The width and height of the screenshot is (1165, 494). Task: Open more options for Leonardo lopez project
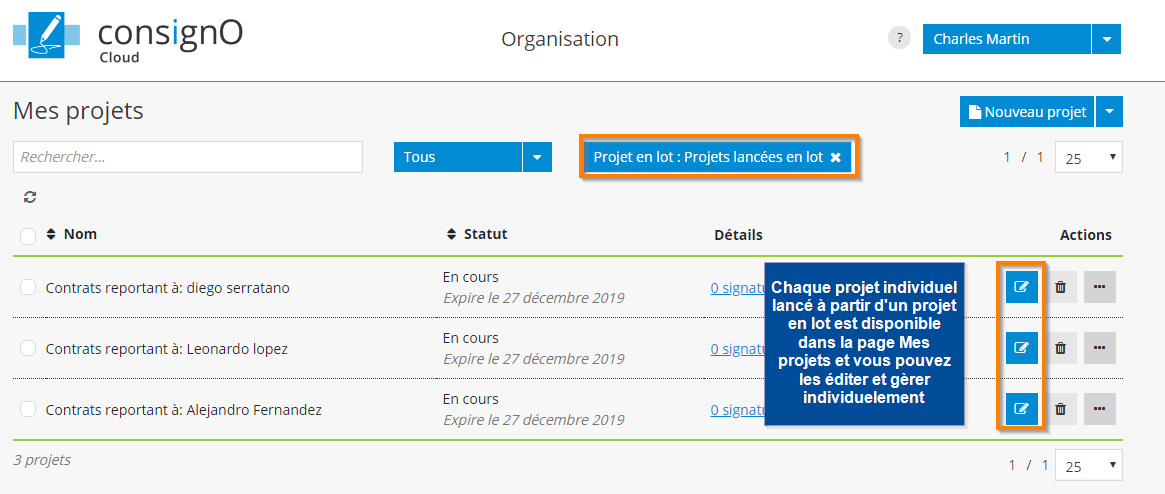[x=1099, y=348]
